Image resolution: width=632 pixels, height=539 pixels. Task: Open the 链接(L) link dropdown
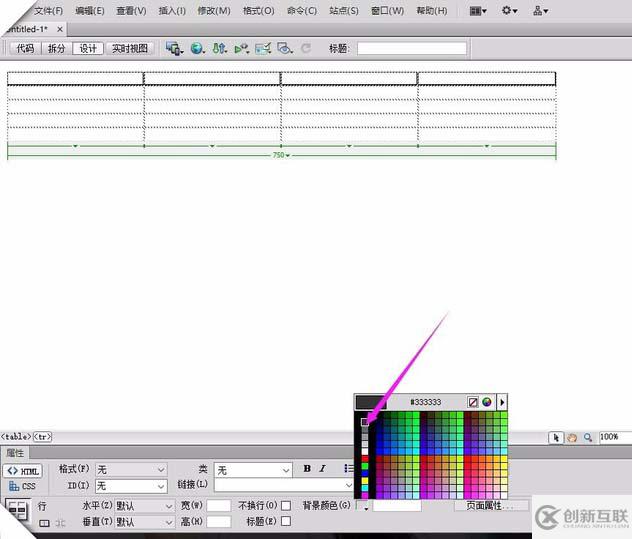click(x=284, y=485)
